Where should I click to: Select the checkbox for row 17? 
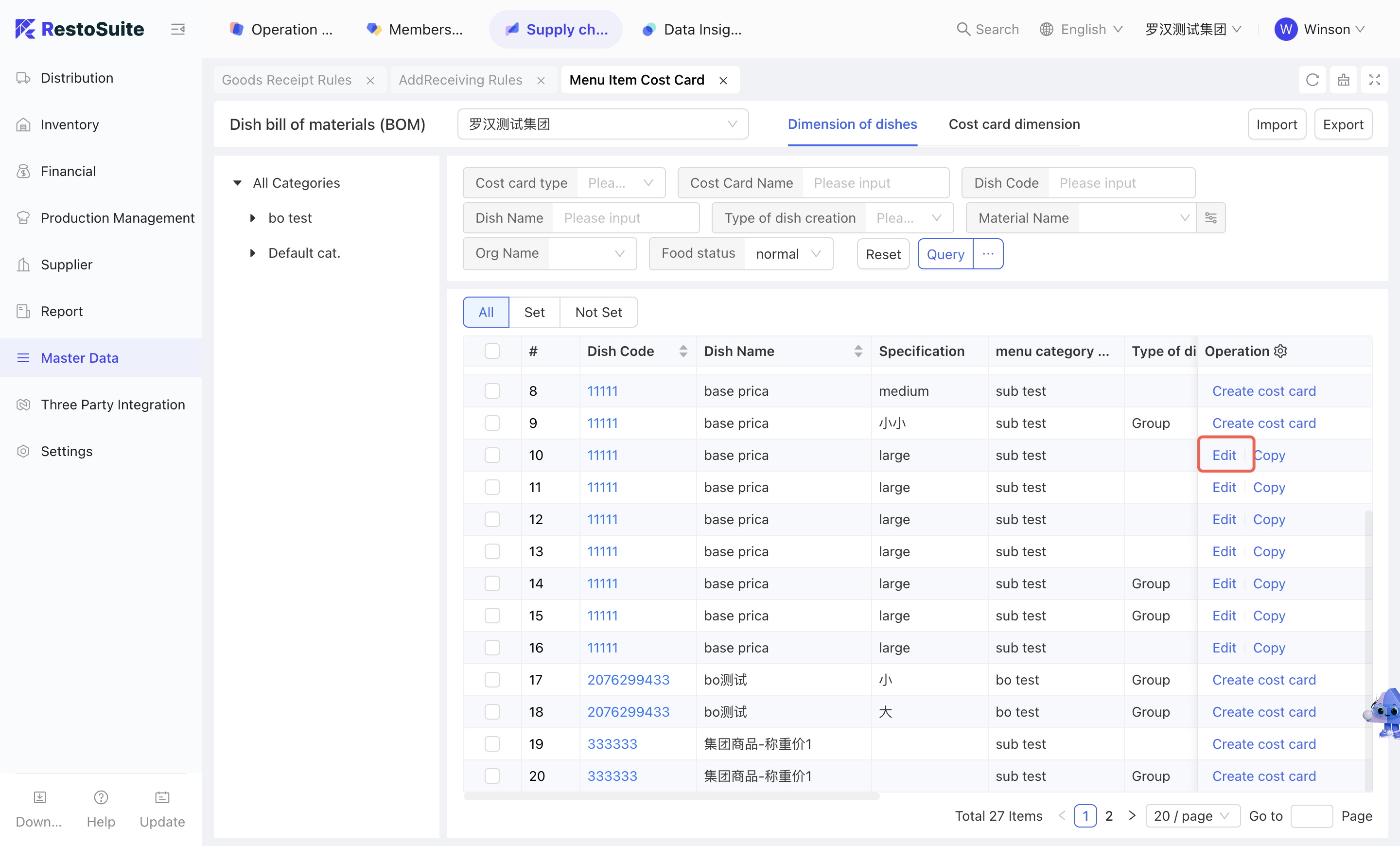pos(492,680)
